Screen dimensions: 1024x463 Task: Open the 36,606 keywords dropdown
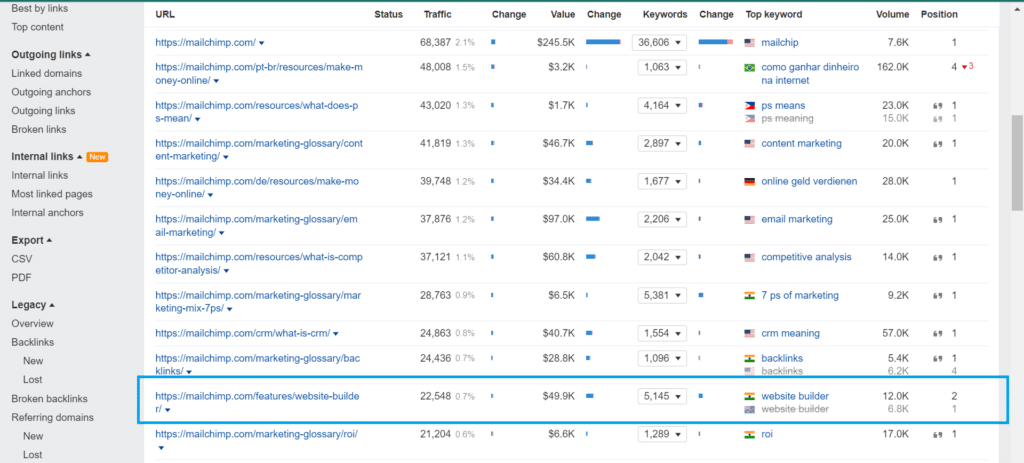(x=659, y=42)
